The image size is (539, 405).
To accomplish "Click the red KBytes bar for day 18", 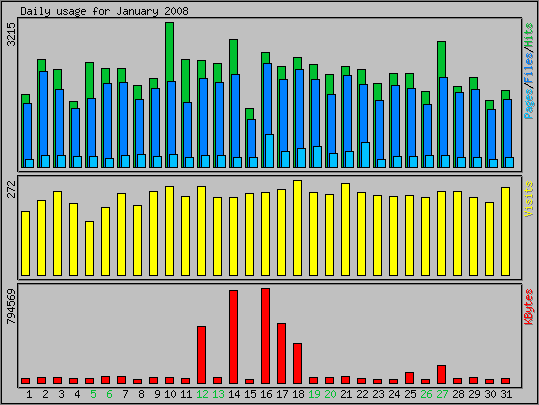I will [297, 363].
